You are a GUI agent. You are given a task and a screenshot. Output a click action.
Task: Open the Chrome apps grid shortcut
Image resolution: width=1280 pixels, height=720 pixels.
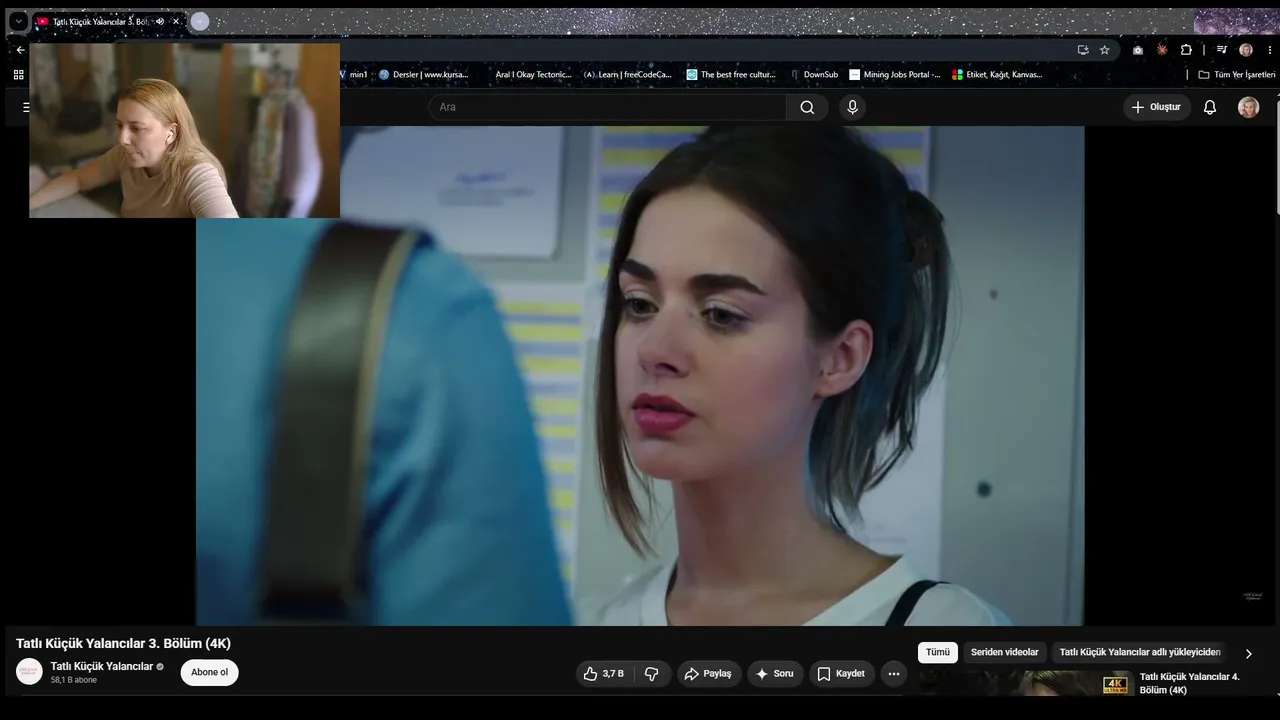click(18, 74)
